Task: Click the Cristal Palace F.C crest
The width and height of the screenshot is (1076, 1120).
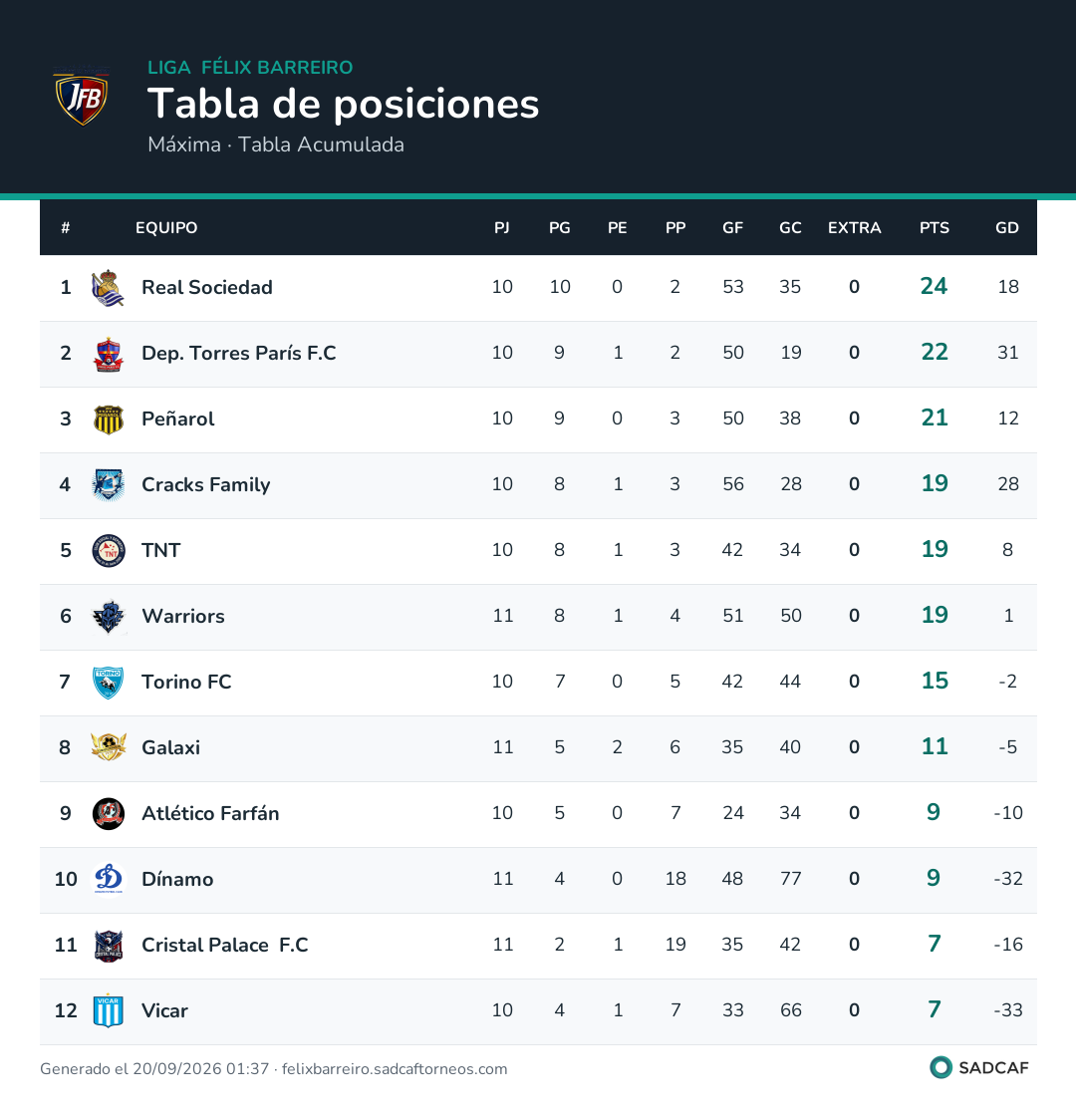Action: (109, 946)
